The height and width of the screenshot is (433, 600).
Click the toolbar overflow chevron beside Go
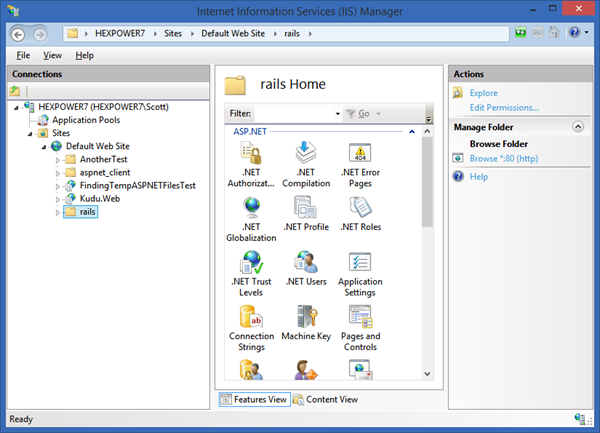click(429, 119)
